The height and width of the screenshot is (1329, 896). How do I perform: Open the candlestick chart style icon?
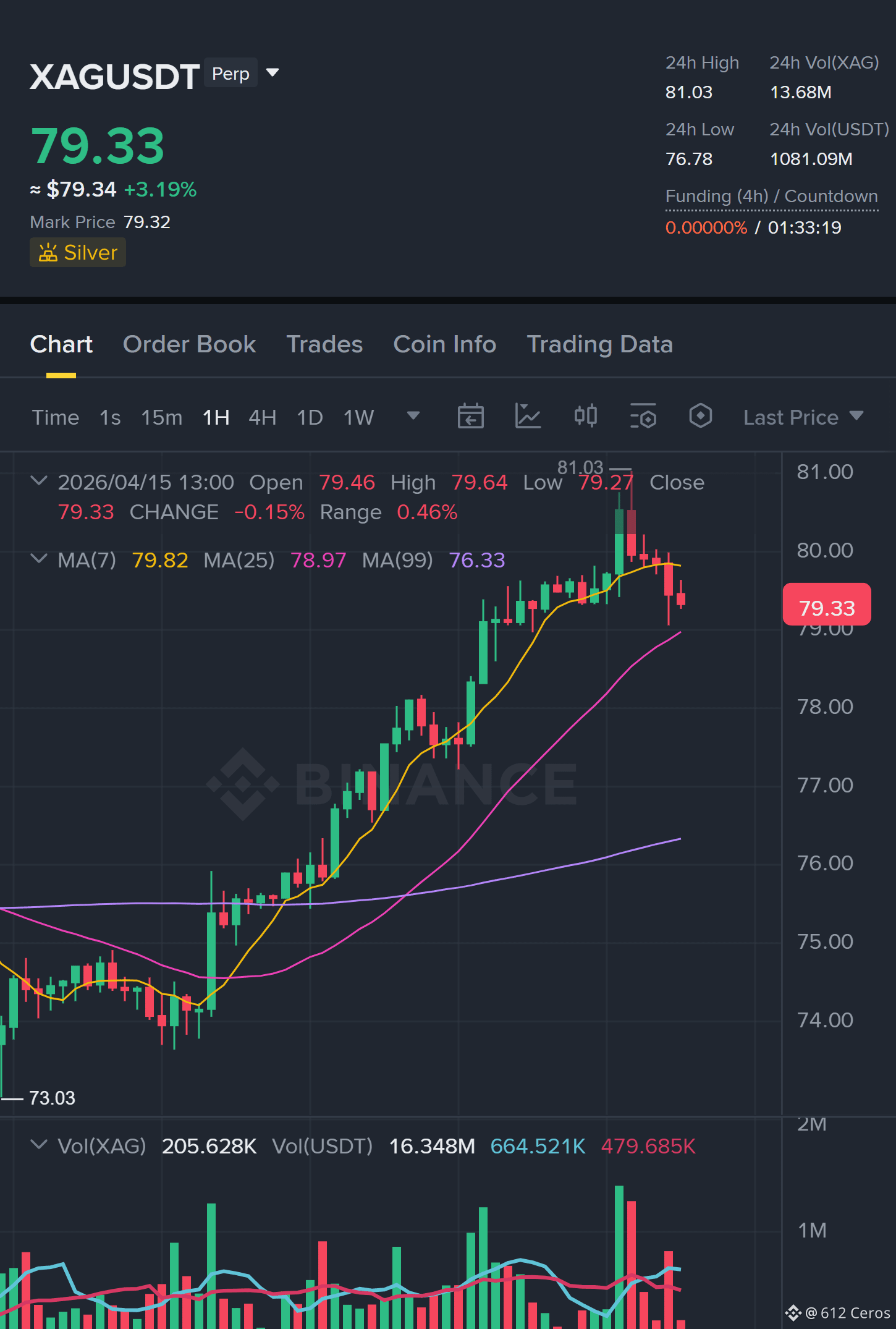click(x=585, y=415)
